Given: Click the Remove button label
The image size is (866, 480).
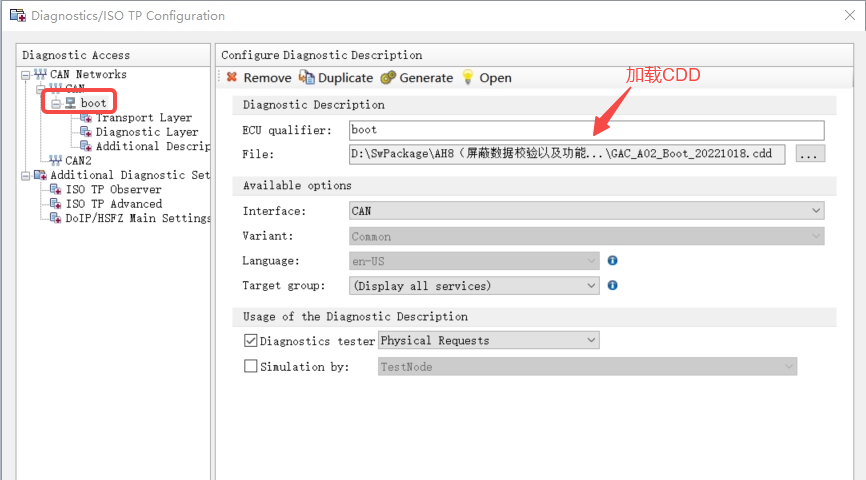Looking at the screenshot, I should pyautogui.click(x=267, y=78).
